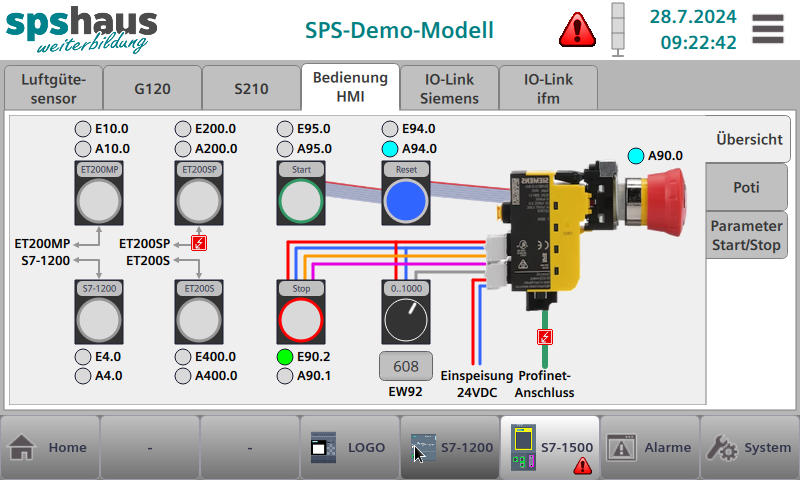Click the EW92 value field showing 608
This screenshot has height=480, width=800.
click(406, 366)
